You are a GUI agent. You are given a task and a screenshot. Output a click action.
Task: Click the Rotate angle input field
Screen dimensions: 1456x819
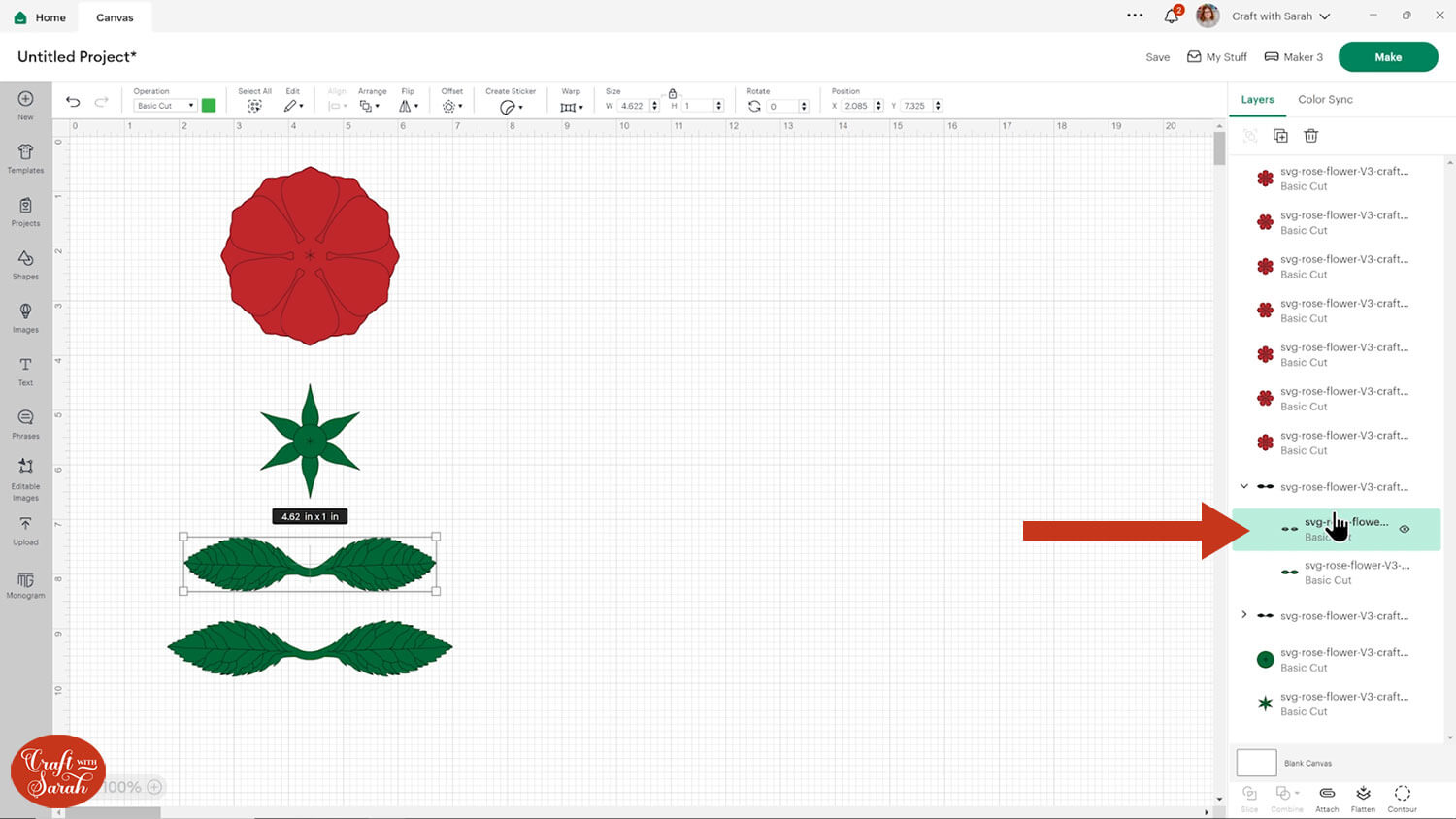[782, 106]
